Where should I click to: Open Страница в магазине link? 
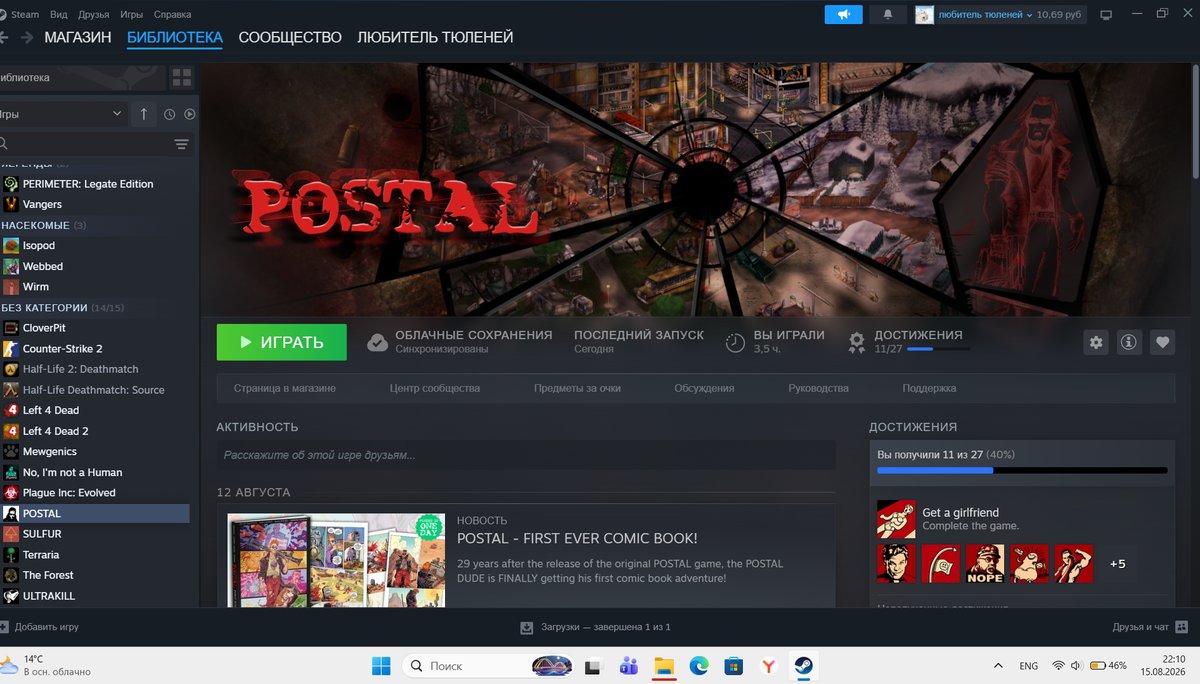click(x=285, y=388)
